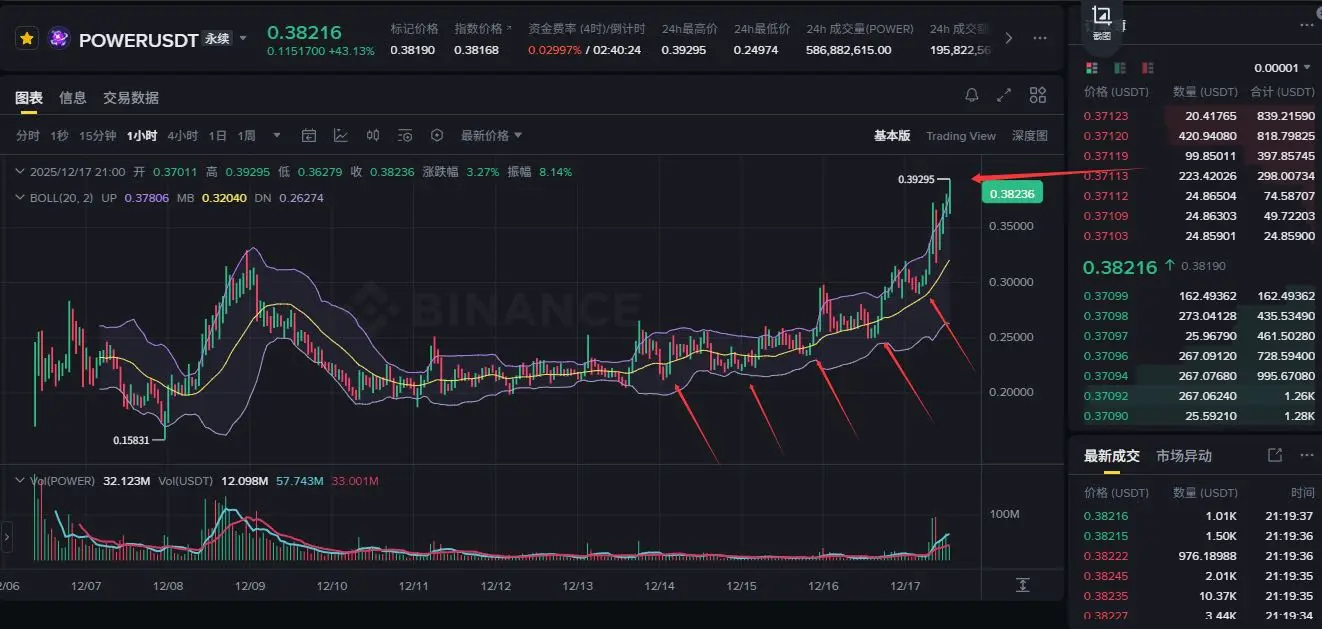The height and width of the screenshot is (629, 1322).
Task: Click bid price 0.37096
Action: click(1106, 356)
